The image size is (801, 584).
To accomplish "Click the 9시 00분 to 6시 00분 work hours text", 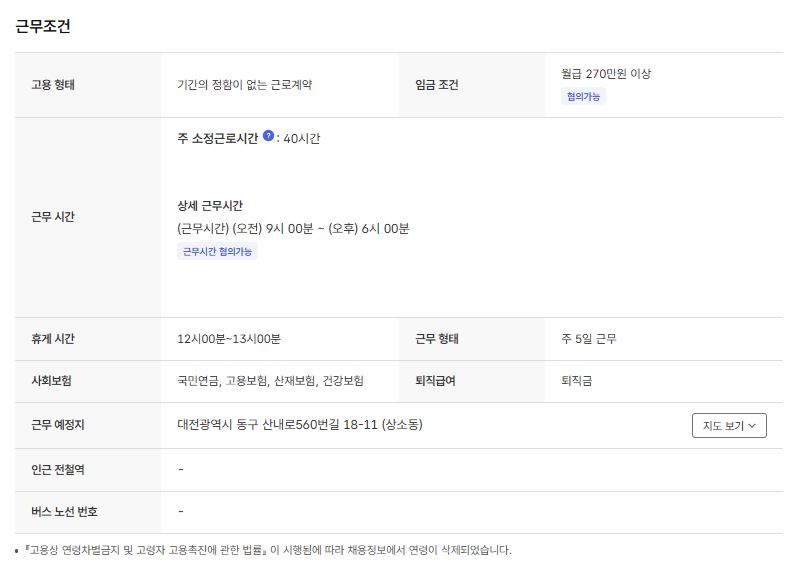I will [293, 228].
